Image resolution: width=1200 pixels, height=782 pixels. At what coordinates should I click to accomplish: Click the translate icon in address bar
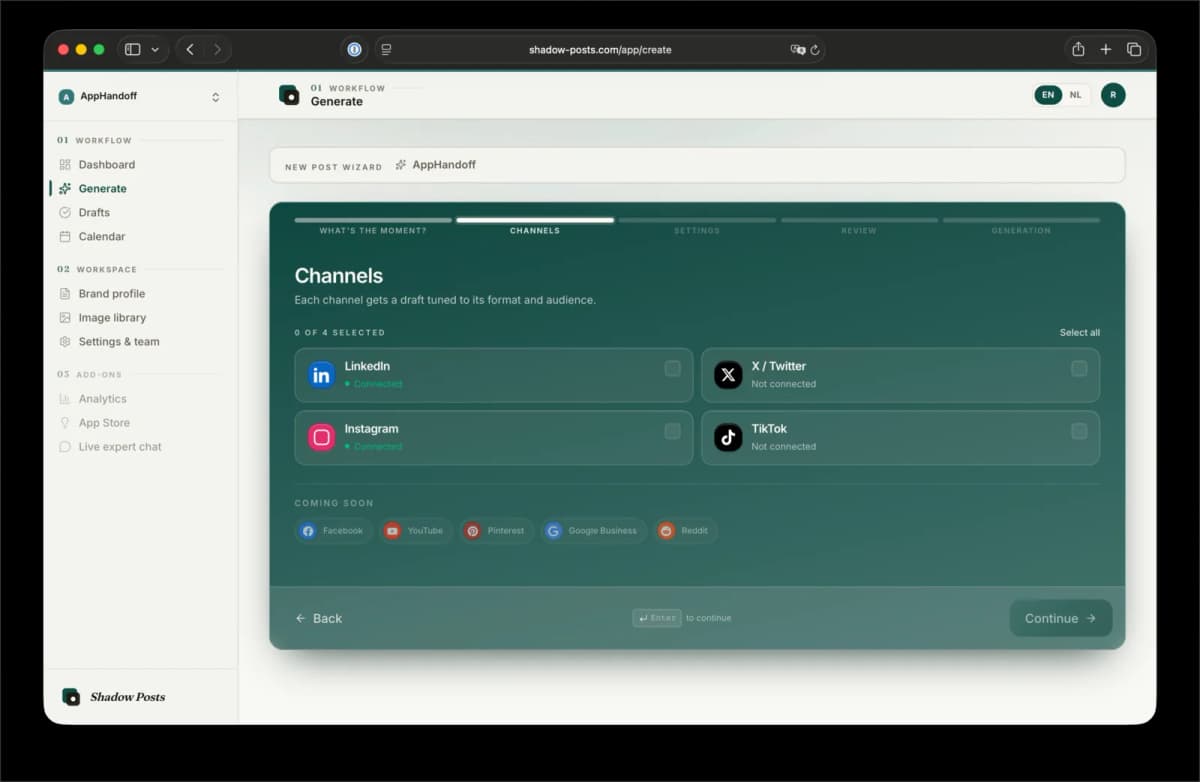click(x=797, y=49)
